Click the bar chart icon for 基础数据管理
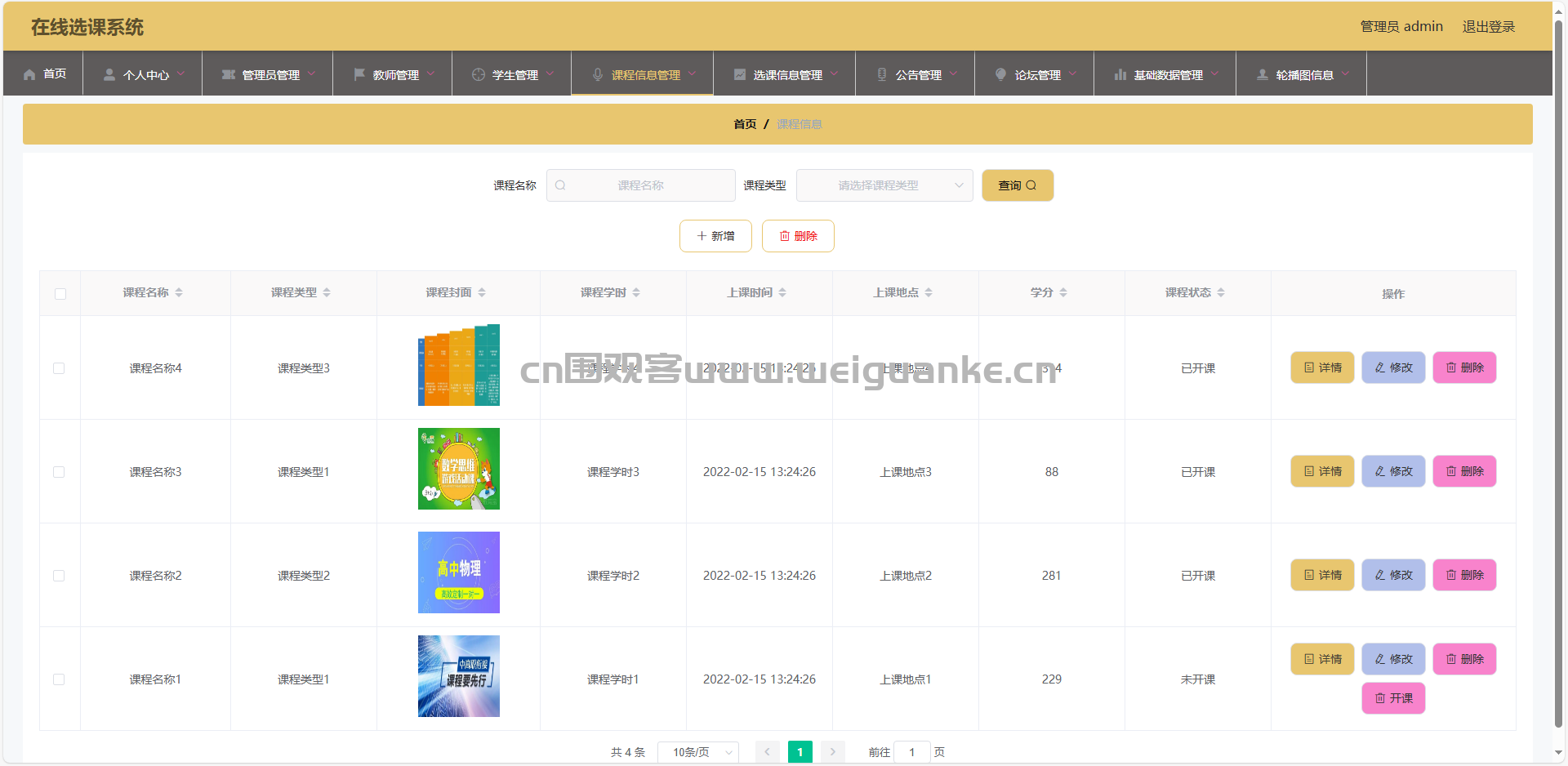Screen dimensions: 1568x766 pyautogui.click(x=1120, y=74)
